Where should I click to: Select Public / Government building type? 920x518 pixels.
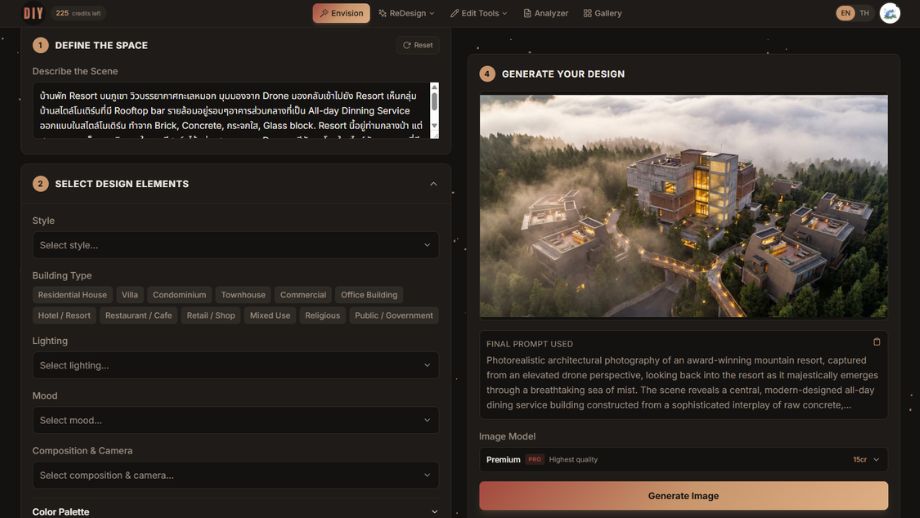point(394,315)
